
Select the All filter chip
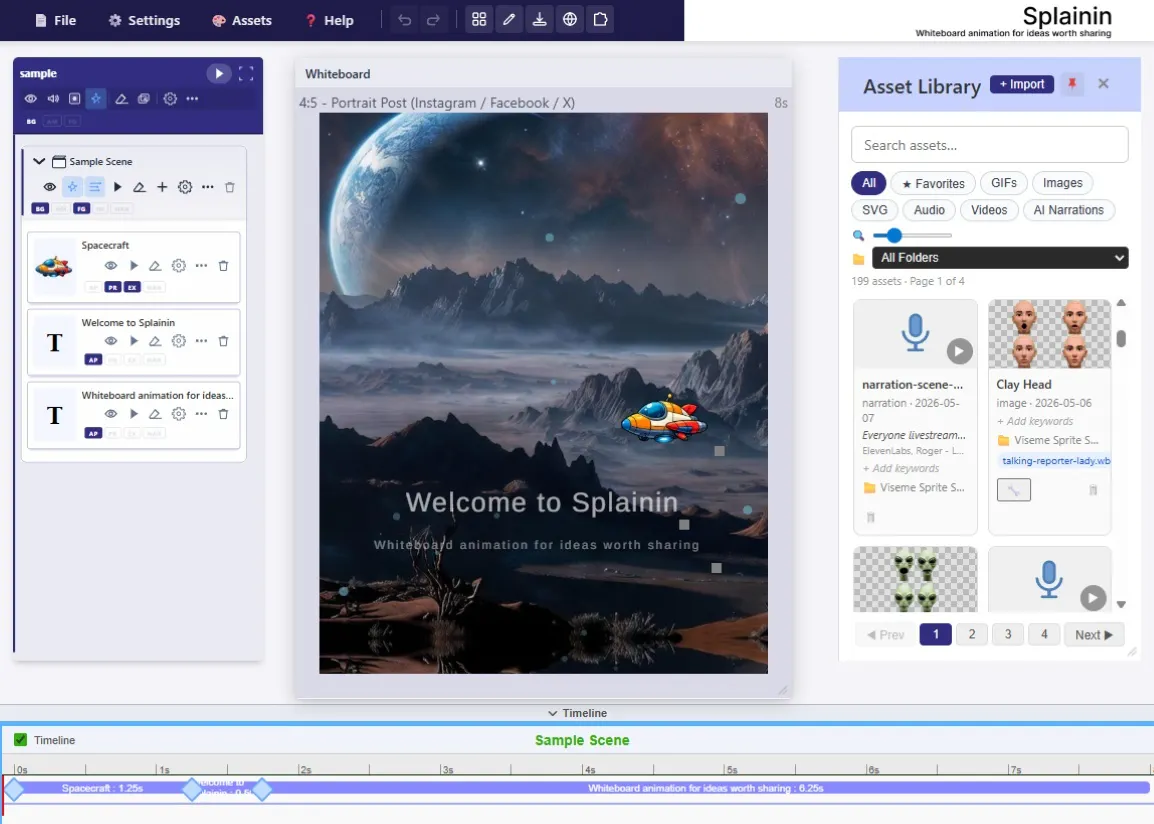[868, 182]
